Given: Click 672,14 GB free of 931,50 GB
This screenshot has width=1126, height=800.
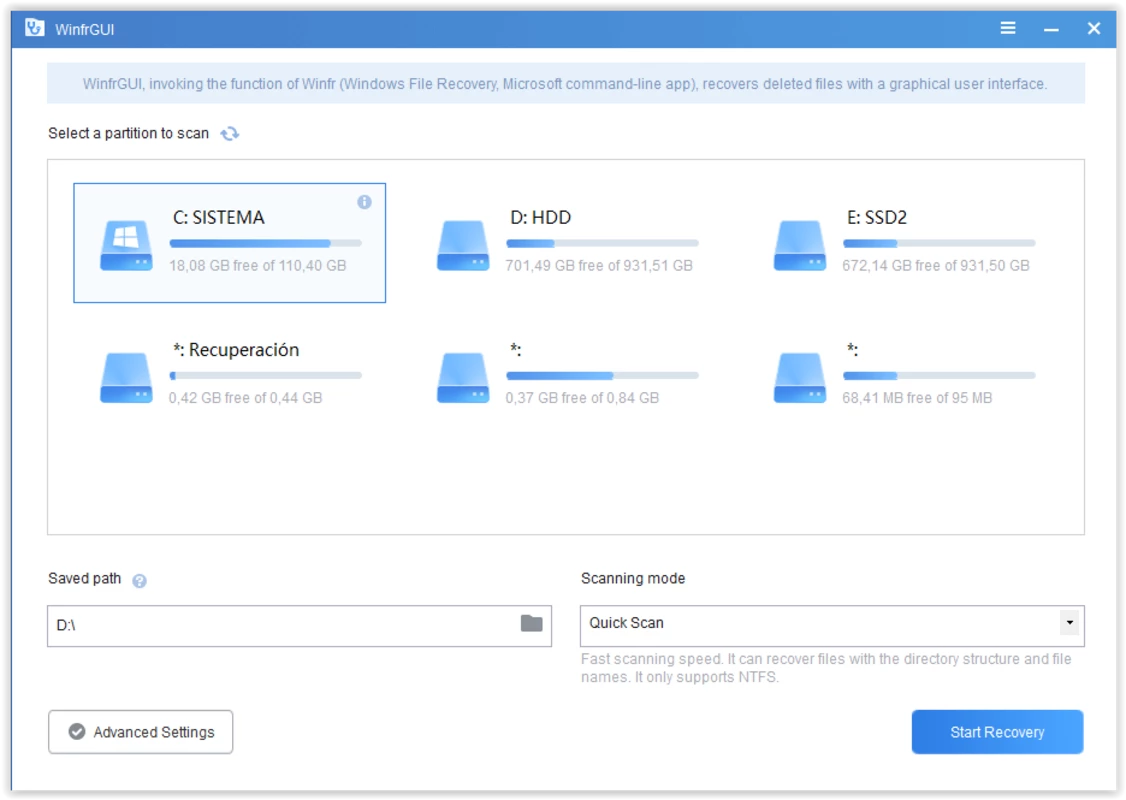Looking at the screenshot, I should point(936,266).
